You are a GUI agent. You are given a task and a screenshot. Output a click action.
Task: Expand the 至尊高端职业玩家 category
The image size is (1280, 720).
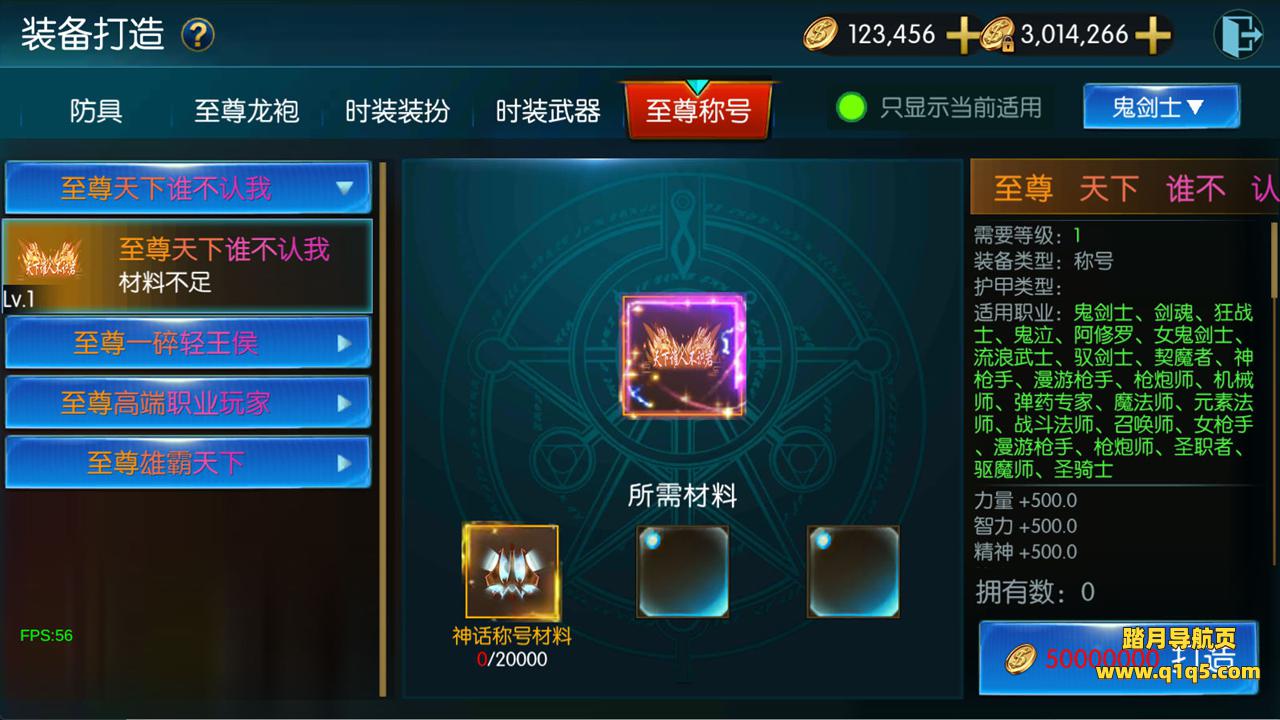(188, 403)
